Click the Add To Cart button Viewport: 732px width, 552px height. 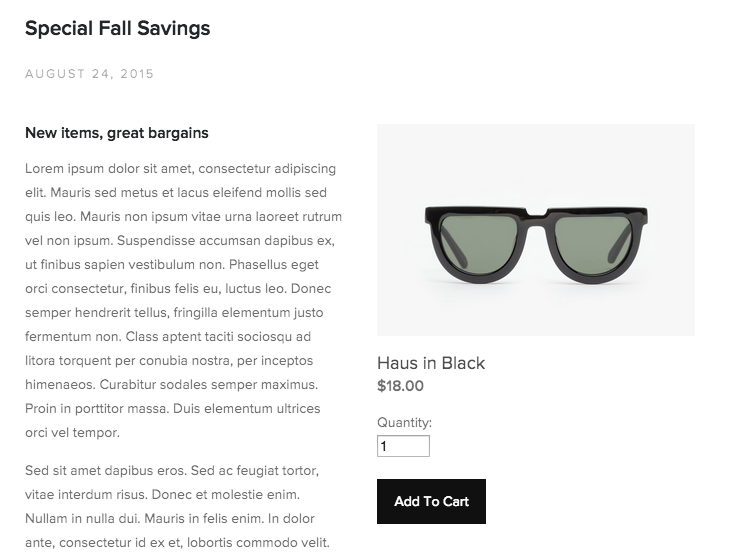[431, 501]
